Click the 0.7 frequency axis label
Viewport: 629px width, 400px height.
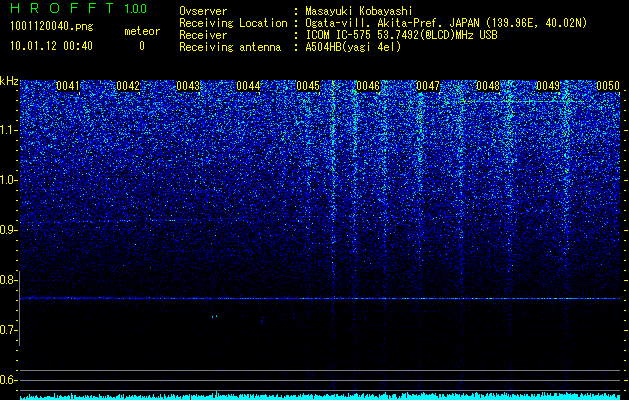pos(7,330)
